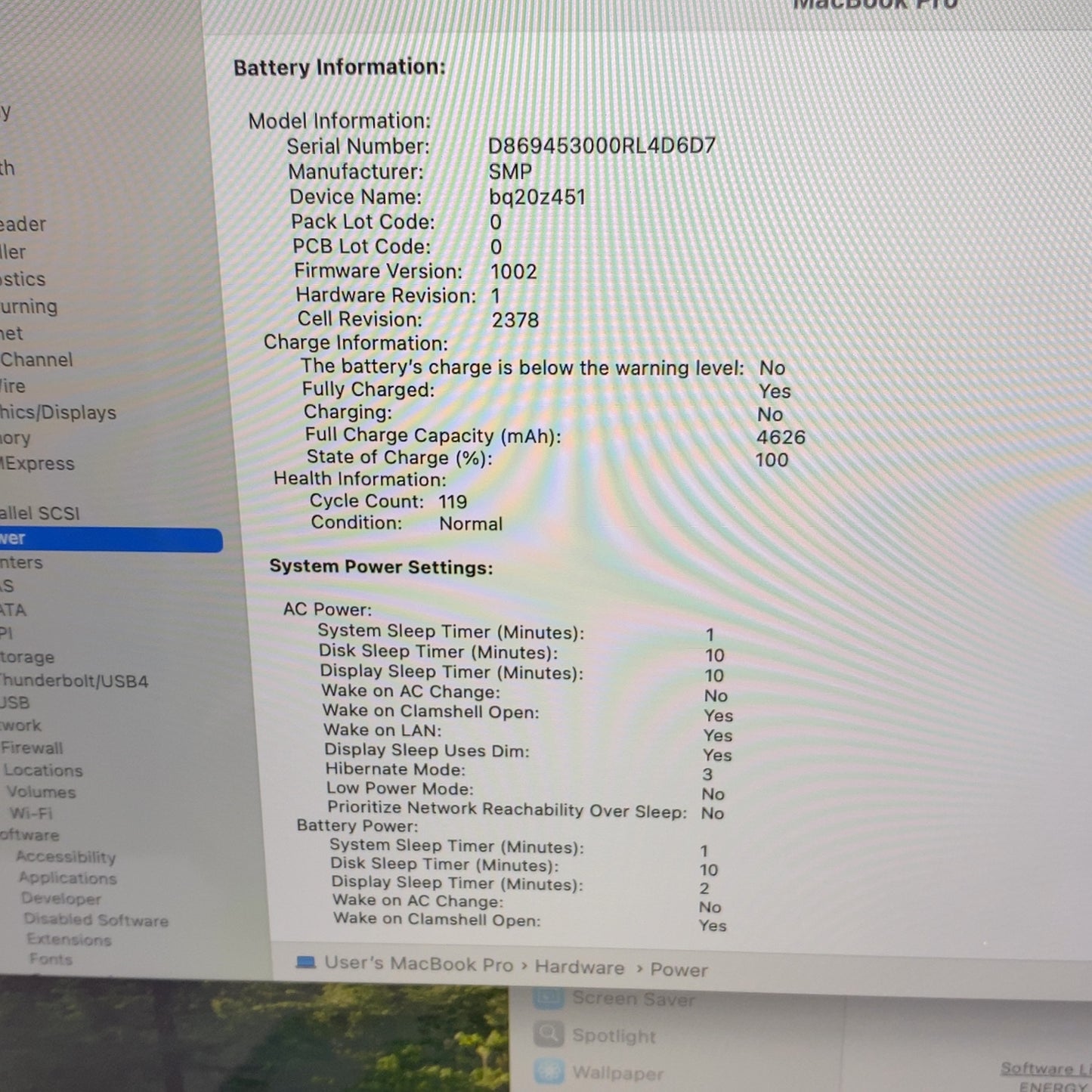
Task: Open Screen Saver in the System Settings window
Action: [x=633, y=999]
